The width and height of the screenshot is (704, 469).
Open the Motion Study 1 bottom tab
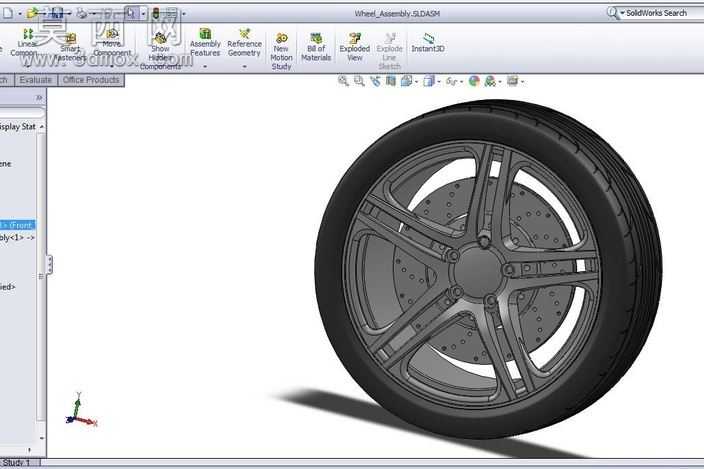pyautogui.click(x=20, y=463)
